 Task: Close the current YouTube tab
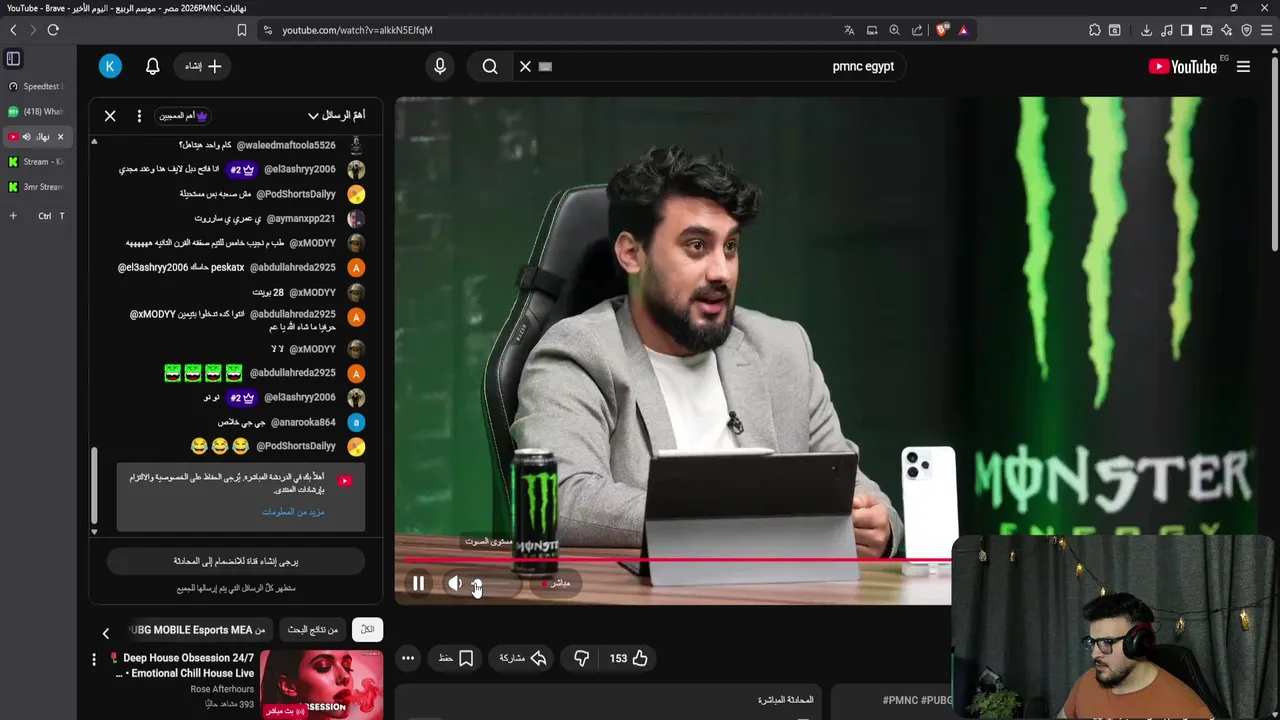[x=60, y=137]
